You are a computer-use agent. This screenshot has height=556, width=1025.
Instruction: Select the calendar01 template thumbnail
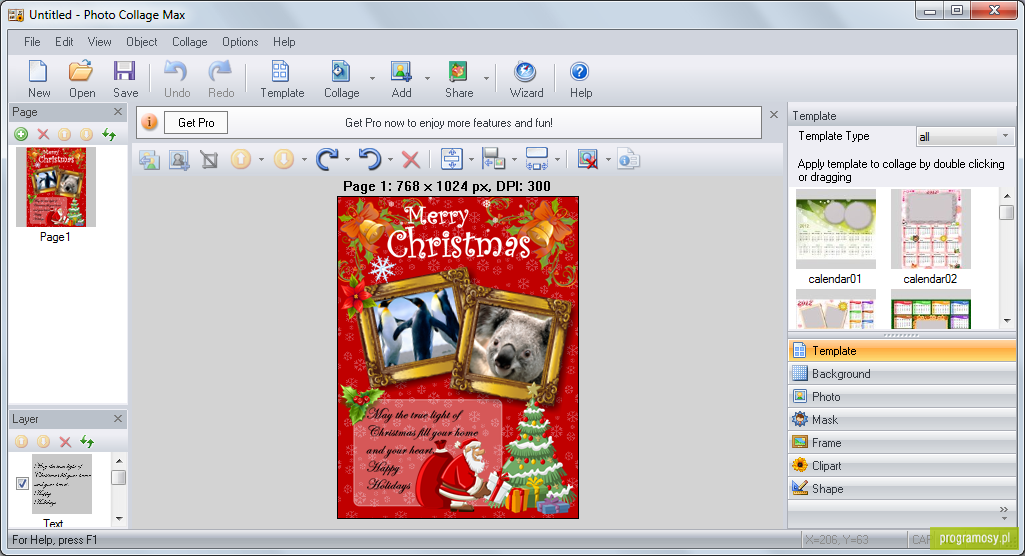click(835, 229)
